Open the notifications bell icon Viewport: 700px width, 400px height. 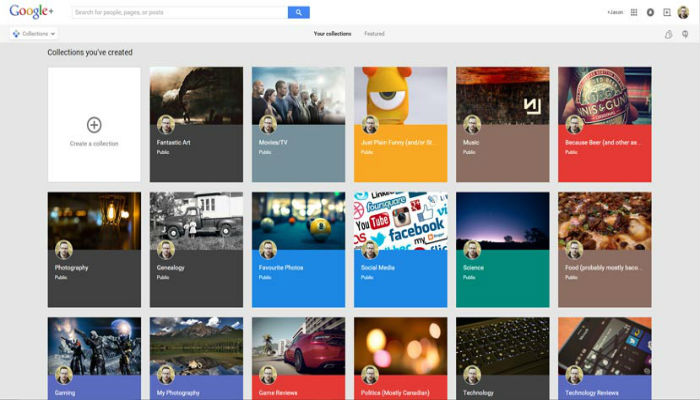[x=650, y=12]
